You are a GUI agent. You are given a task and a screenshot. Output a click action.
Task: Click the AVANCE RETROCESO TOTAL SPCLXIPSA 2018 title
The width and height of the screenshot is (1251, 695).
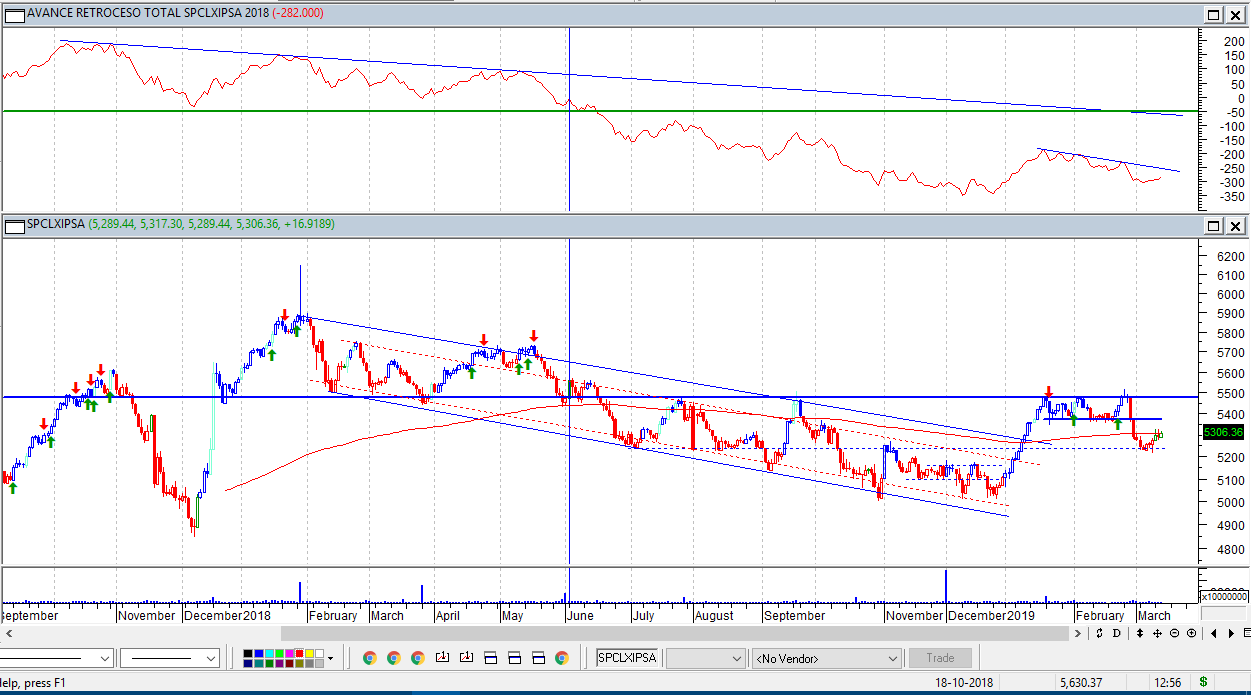pyautogui.click(x=148, y=14)
